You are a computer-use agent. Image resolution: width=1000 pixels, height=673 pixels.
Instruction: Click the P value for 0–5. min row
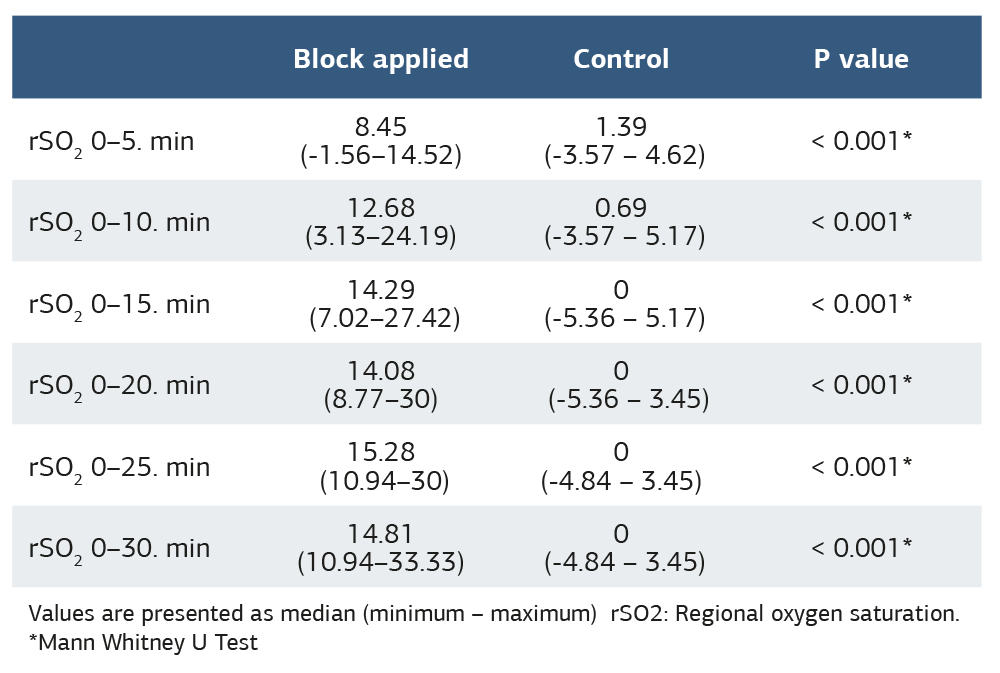click(x=861, y=141)
